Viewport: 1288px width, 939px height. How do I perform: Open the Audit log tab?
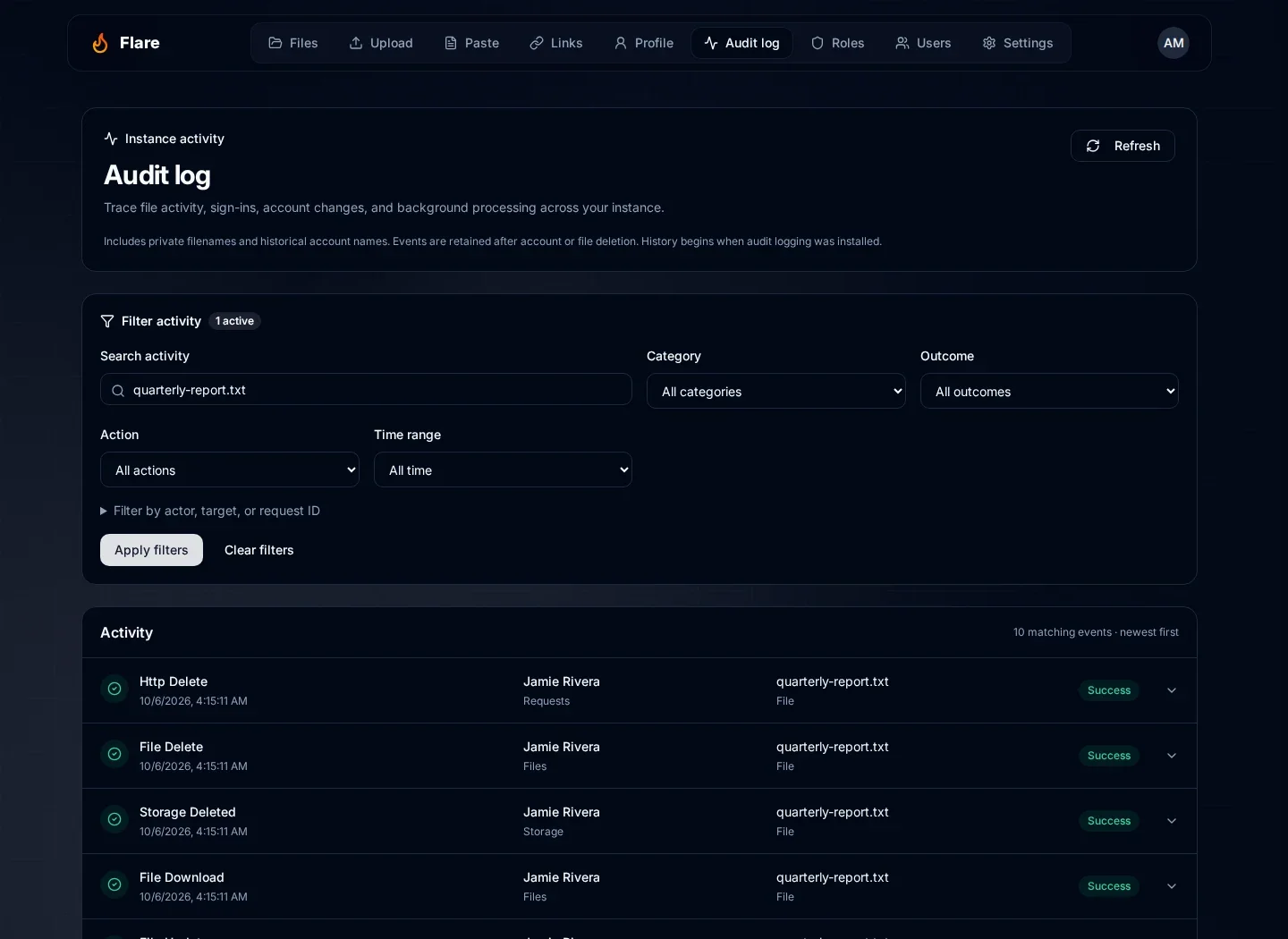click(x=741, y=43)
